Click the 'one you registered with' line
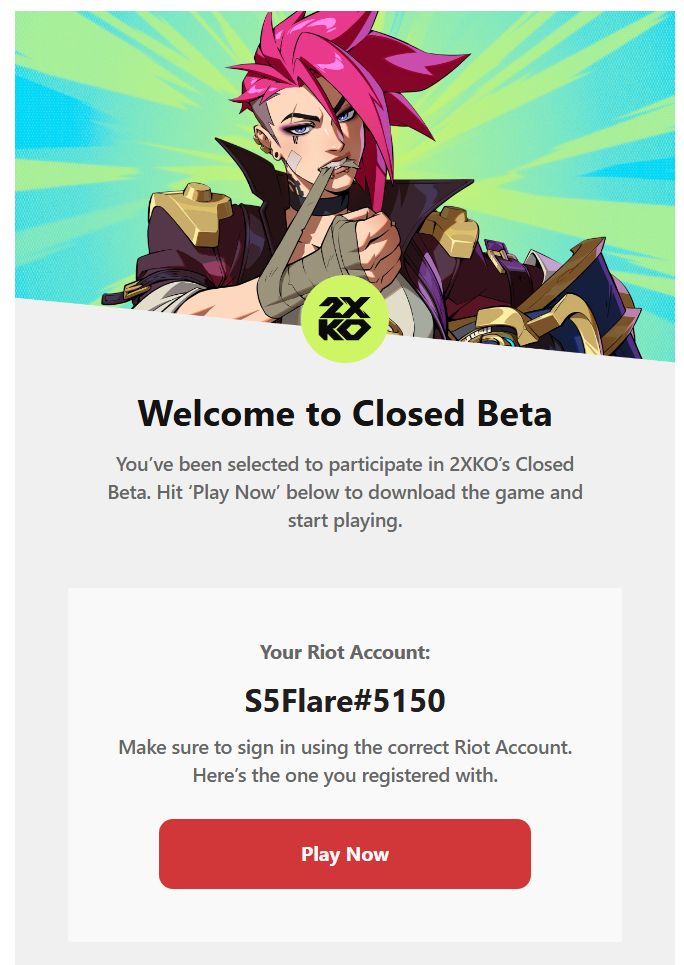684x965 pixels. click(344, 775)
